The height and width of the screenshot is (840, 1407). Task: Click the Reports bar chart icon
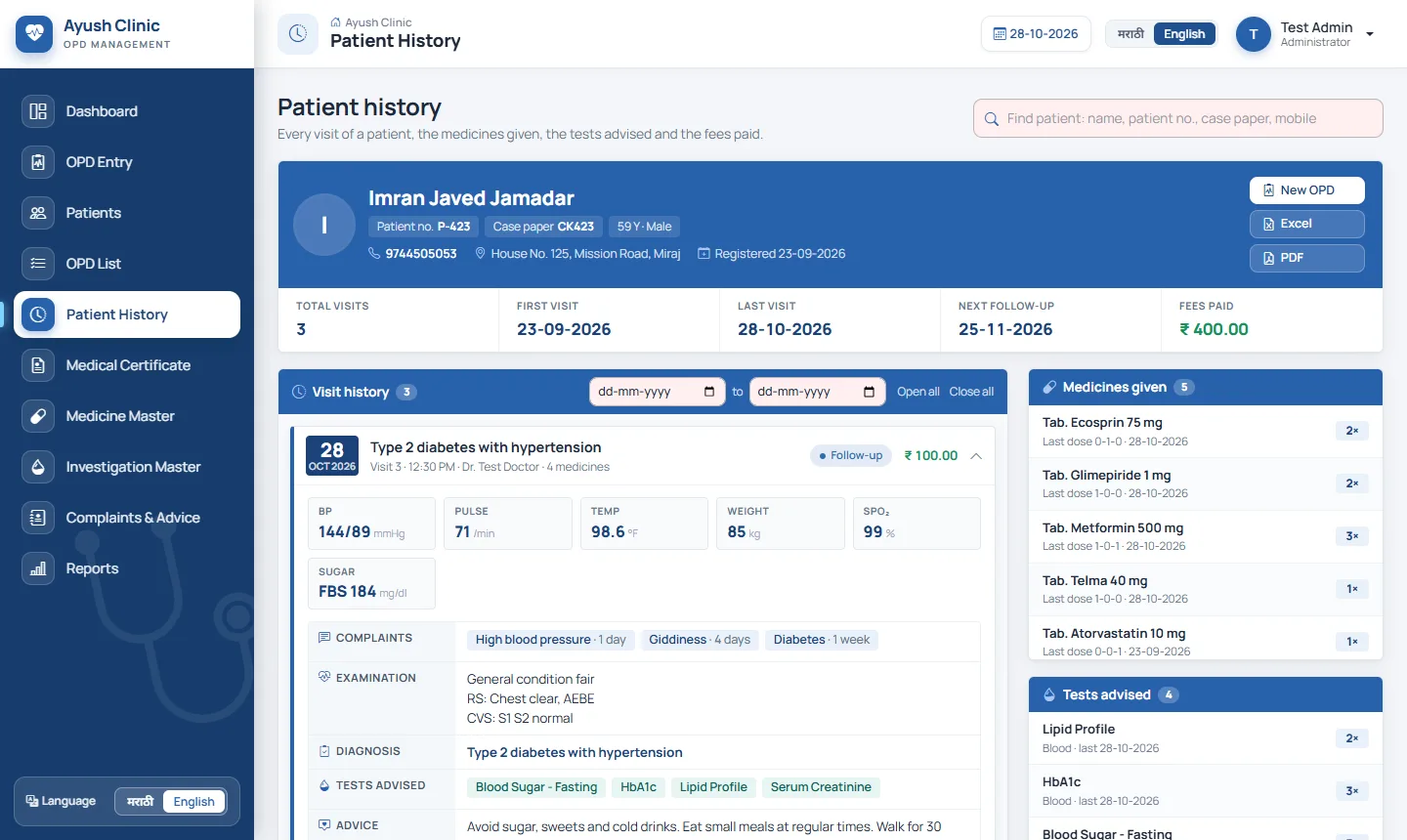click(38, 568)
